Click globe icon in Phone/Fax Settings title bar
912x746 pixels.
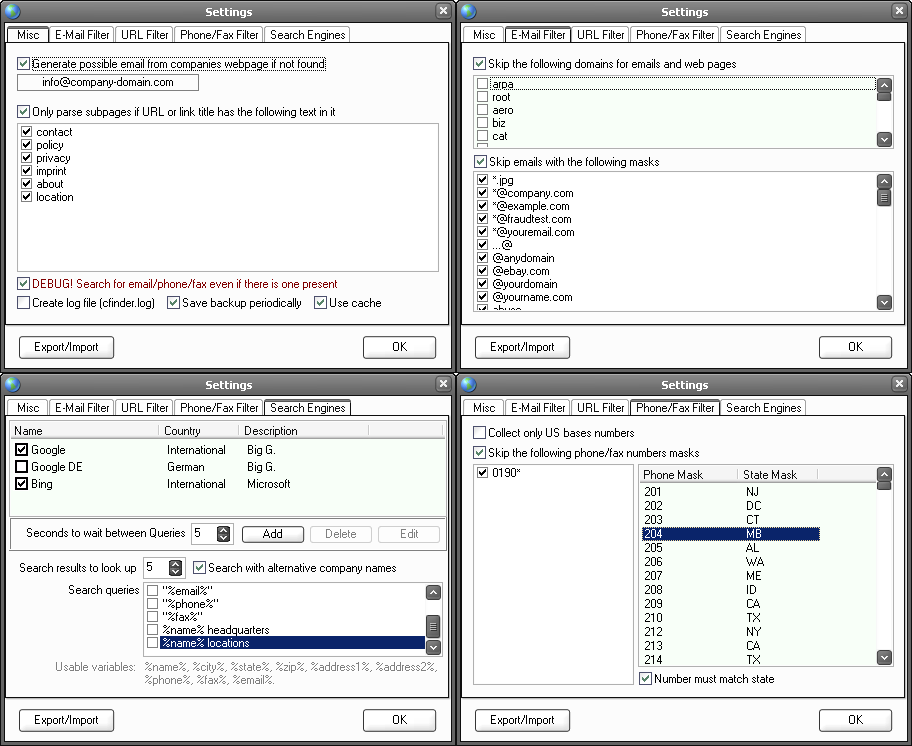click(x=468, y=384)
